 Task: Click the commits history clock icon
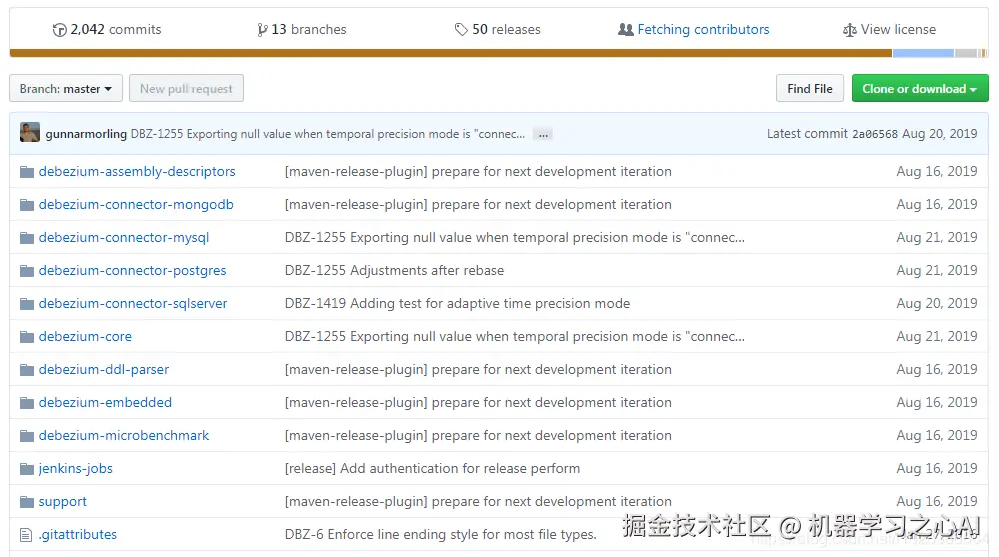coord(59,30)
